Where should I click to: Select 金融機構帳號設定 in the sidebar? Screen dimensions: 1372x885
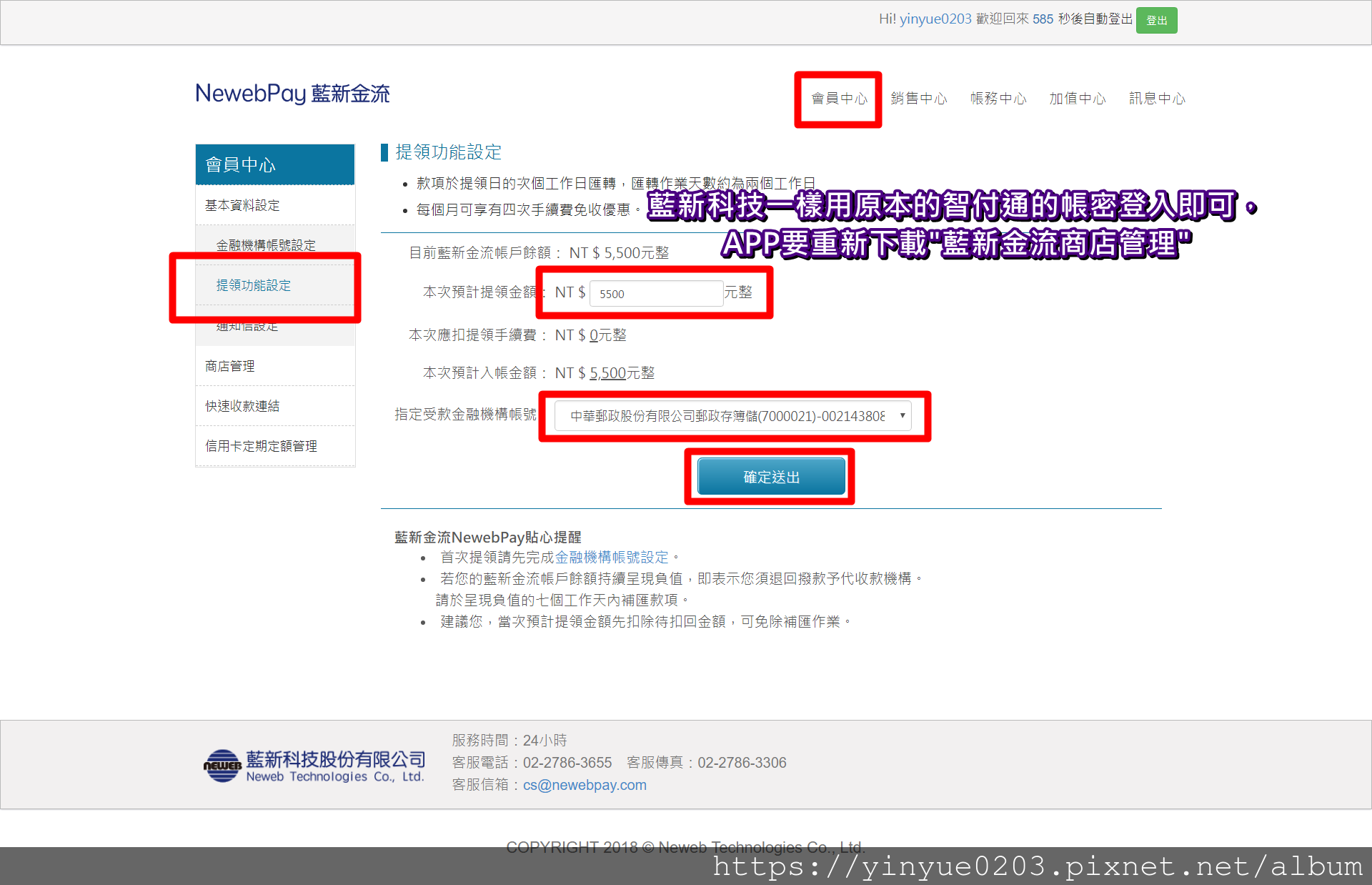275,245
